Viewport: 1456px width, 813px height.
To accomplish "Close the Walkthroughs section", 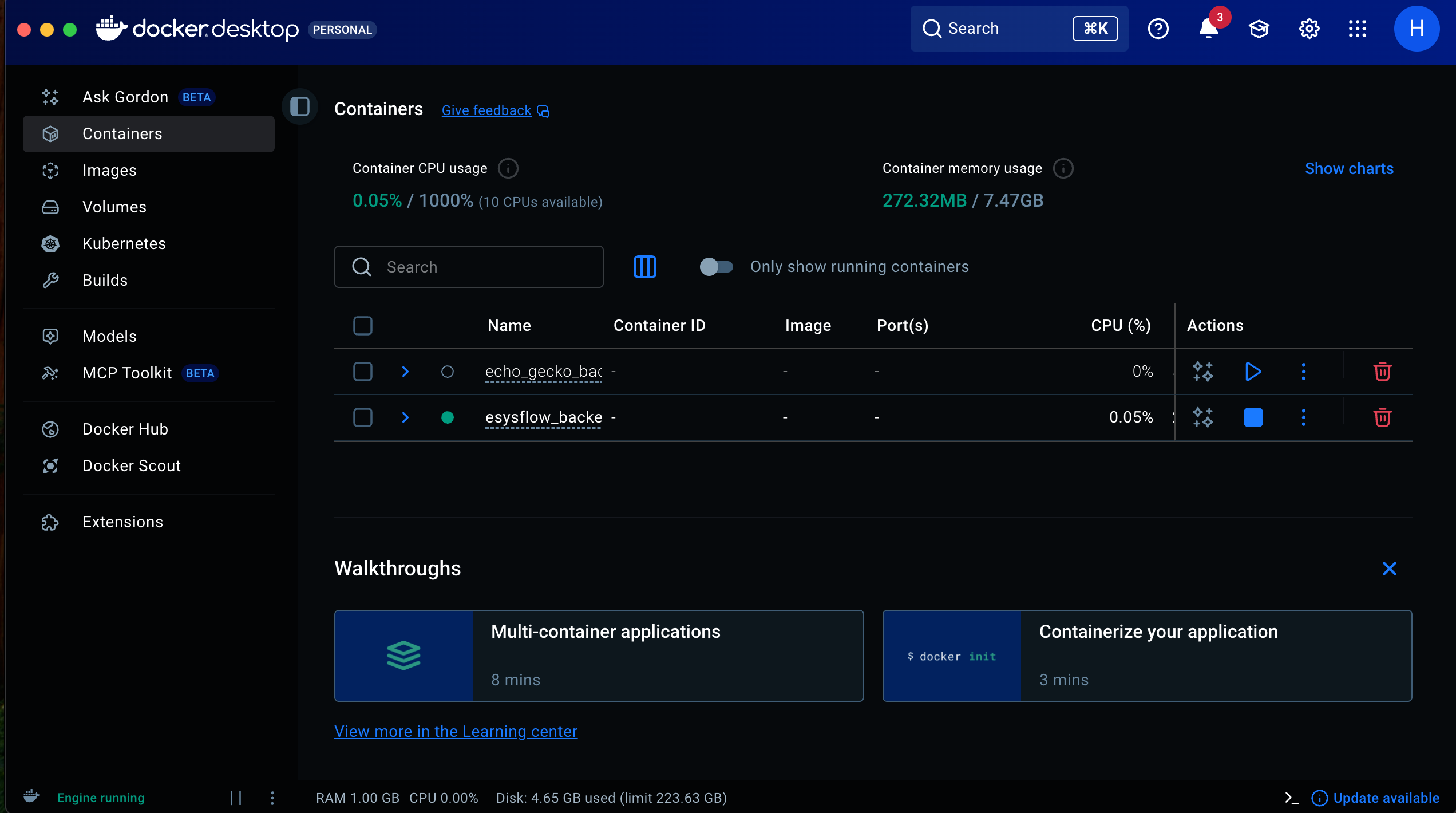I will click(1389, 569).
